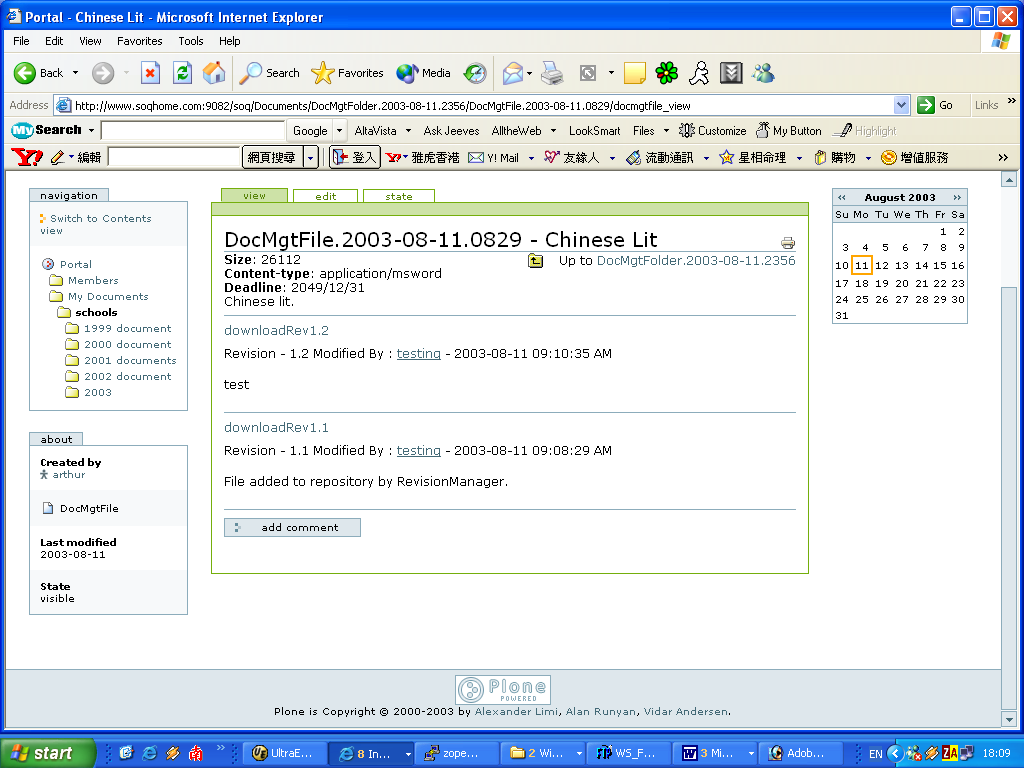The image size is (1024, 768).
Task: Switch to the edit tab
Action: [x=326, y=196]
